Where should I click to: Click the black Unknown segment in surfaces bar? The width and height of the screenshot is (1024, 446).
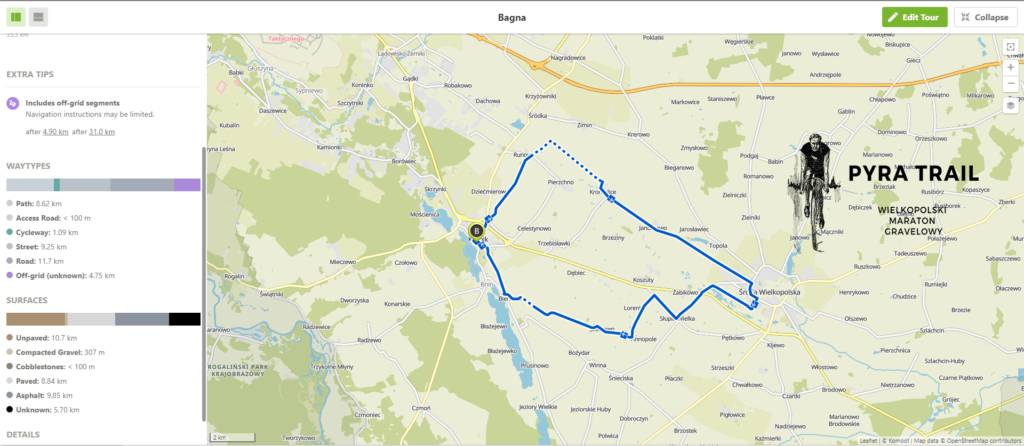pyautogui.click(x=184, y=319)
